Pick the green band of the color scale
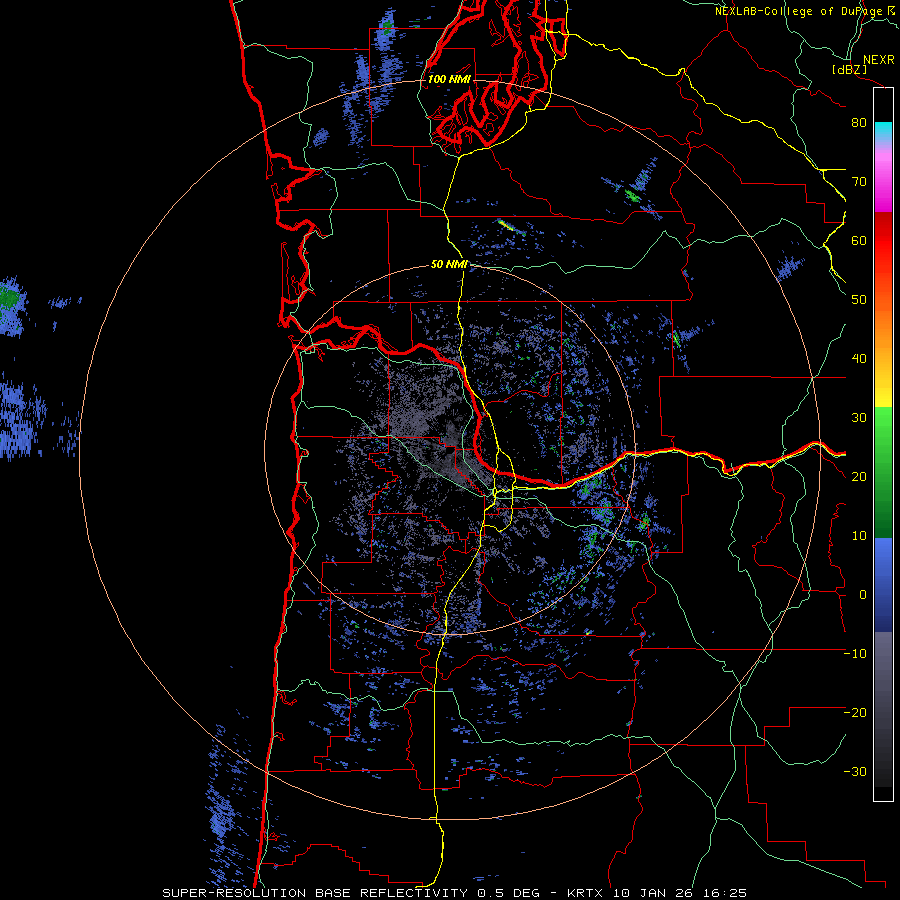Image resolution: width=900 pixels, height=900 pixels. 883,472
